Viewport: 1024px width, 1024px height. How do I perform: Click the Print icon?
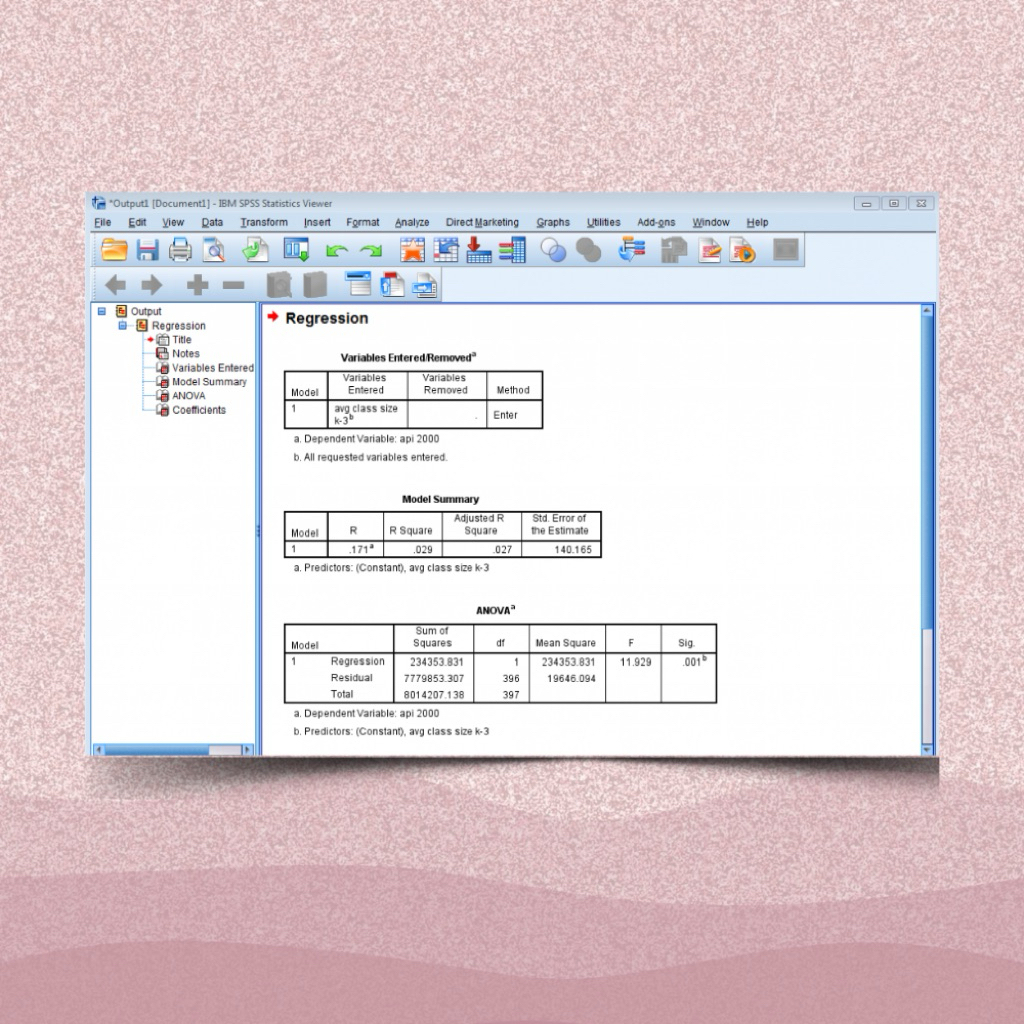(180, 249)
